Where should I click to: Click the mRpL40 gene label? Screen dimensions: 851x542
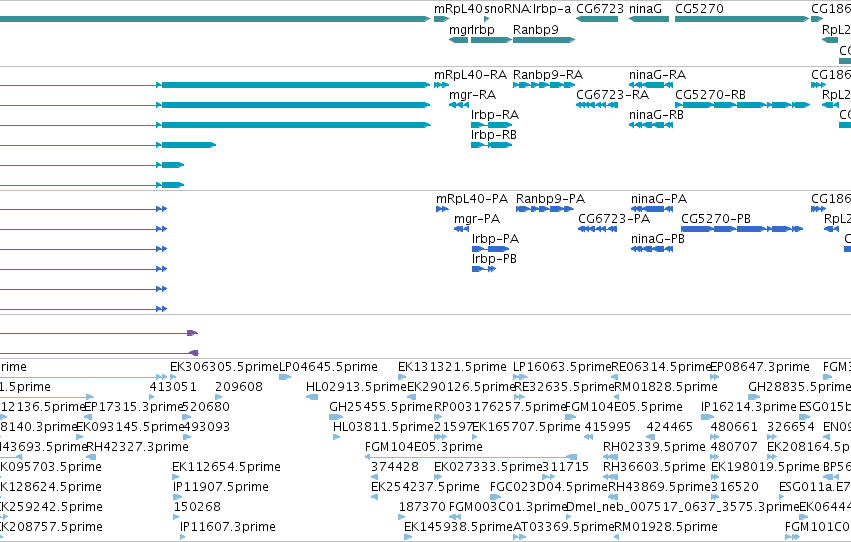[x=458, y=9]
